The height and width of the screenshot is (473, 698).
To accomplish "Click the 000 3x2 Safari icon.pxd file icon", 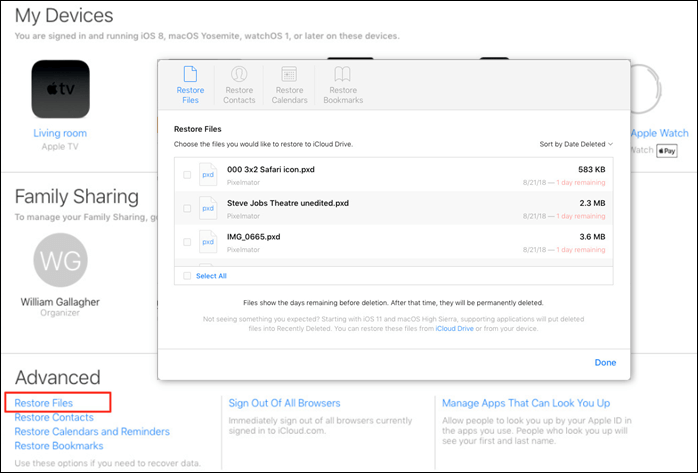I will 208,176.
